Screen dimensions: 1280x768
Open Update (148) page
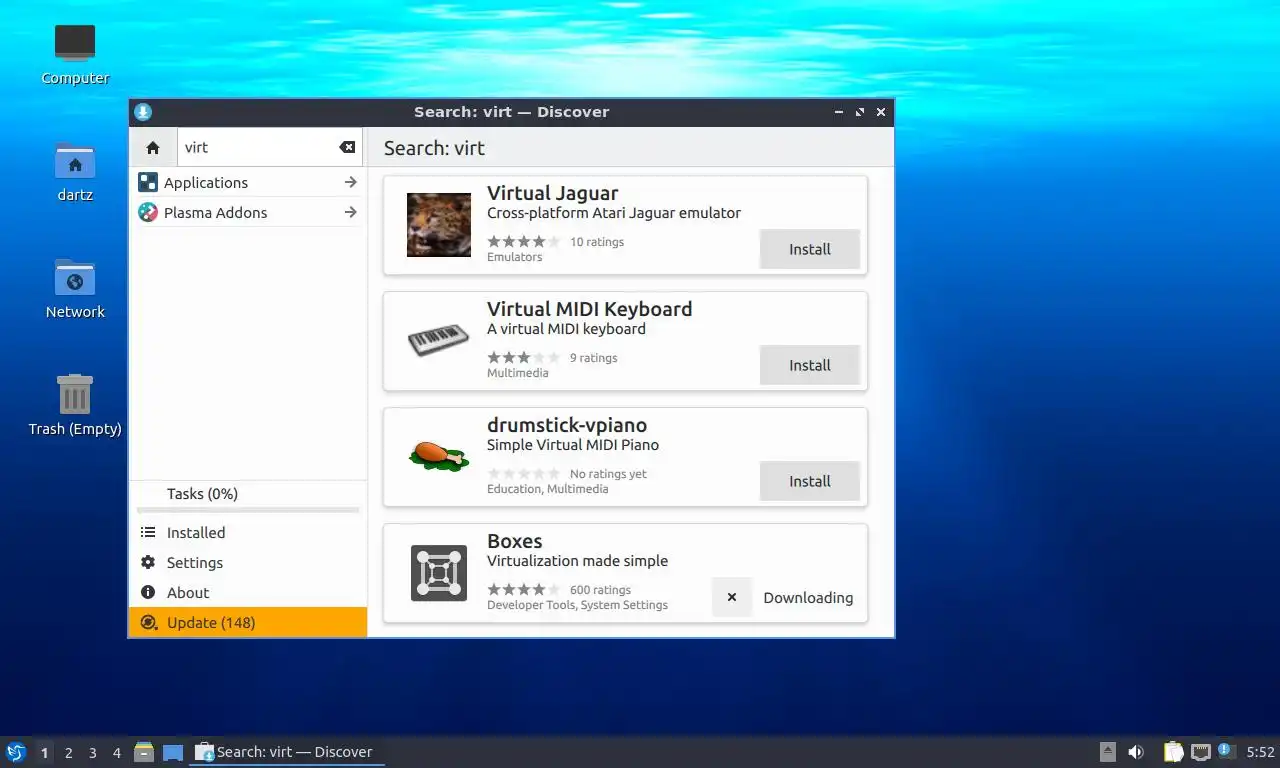click(x=248, y=622)
